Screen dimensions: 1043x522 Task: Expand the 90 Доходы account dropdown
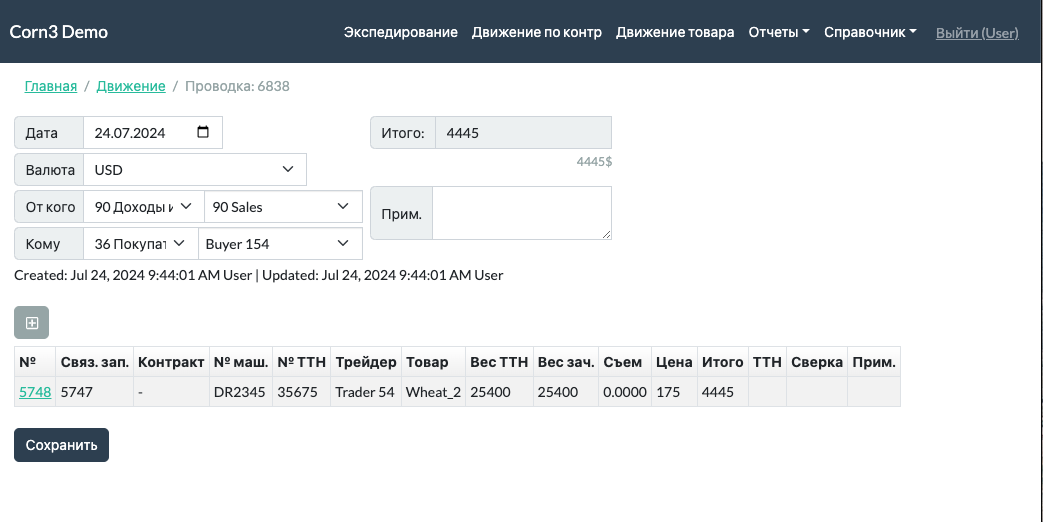[x=143, y=207]
